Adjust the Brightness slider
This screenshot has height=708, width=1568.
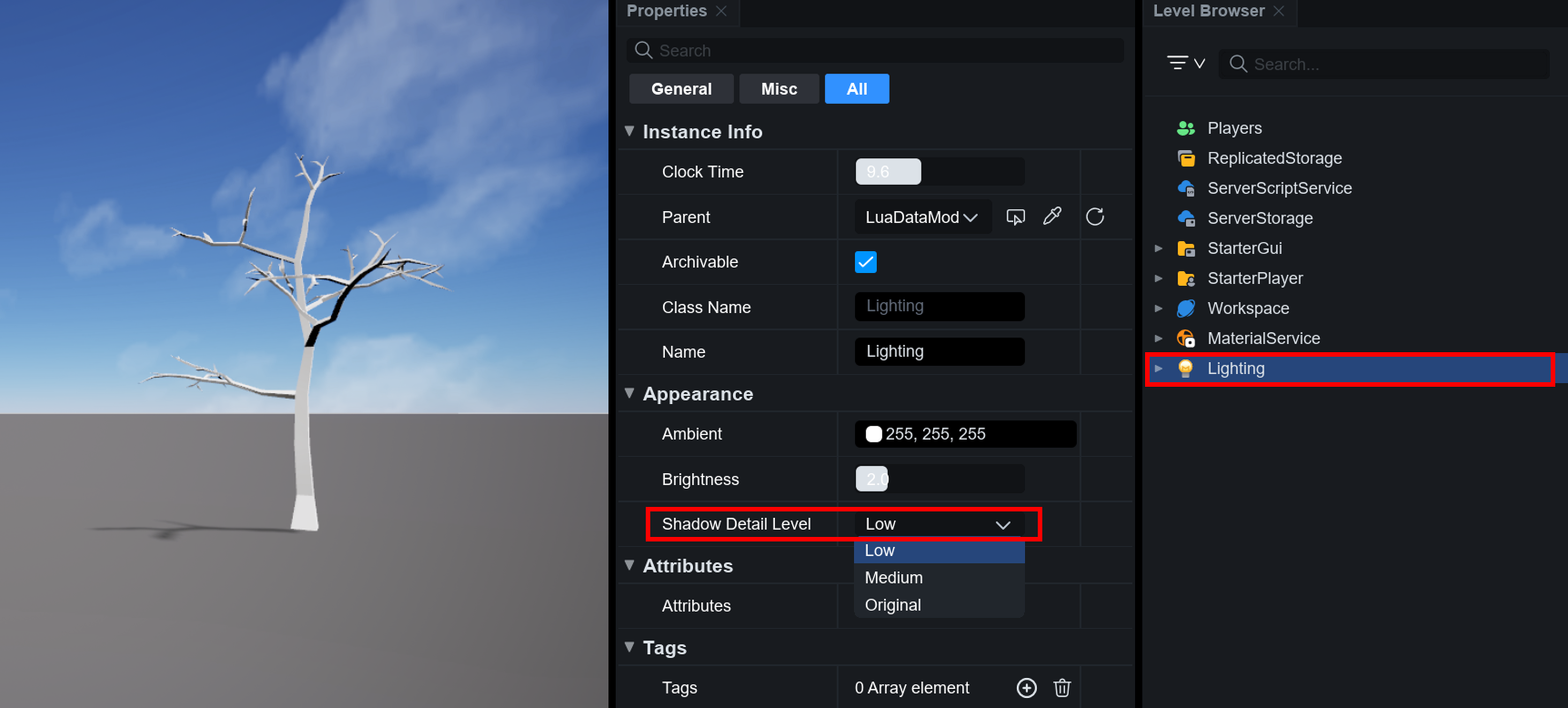point(940,479)
